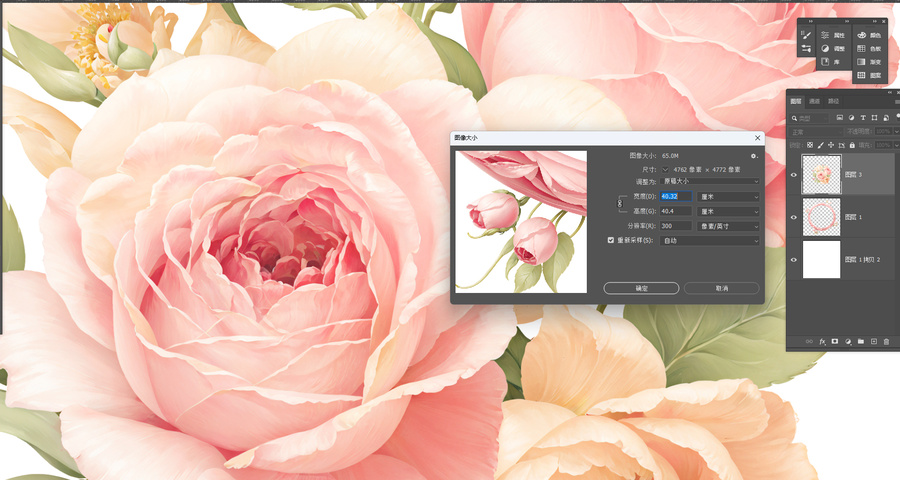Open the Resample method dropdown (自动)

pyautogui.click(x=710, y=241)
